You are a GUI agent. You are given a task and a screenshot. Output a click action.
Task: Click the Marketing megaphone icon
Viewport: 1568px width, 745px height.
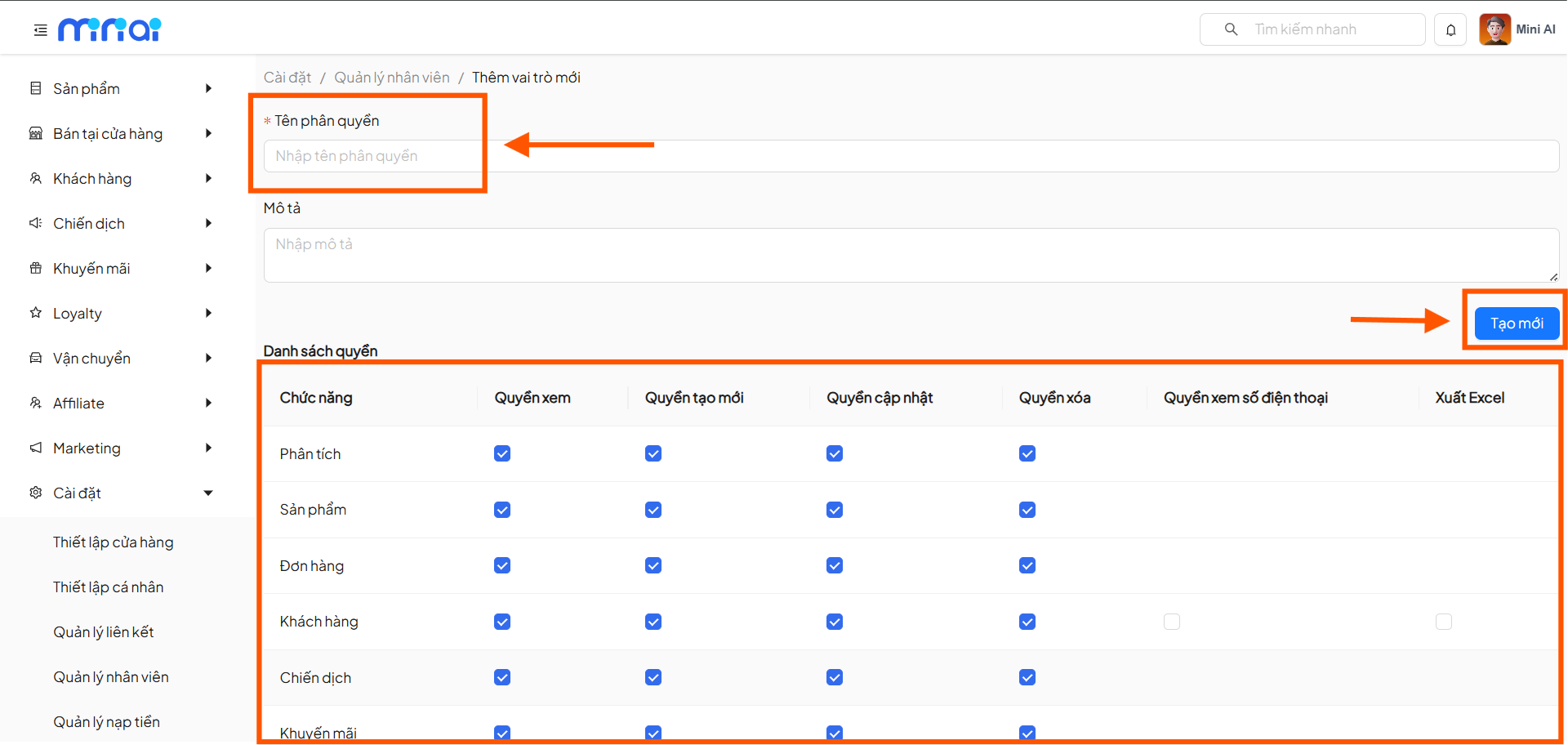(x=34, y=448)
